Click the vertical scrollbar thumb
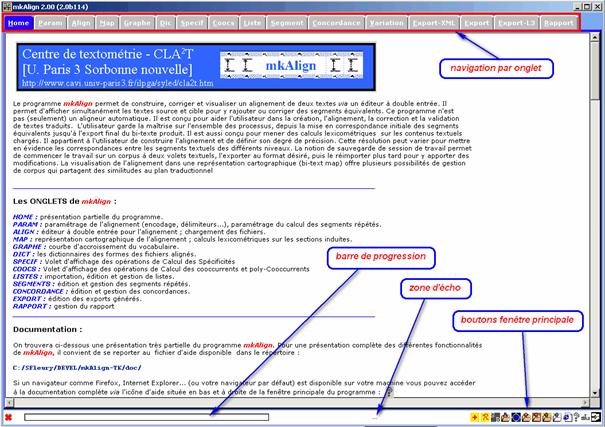This screenshot has width=605, height=427. [x=594, y=71]
